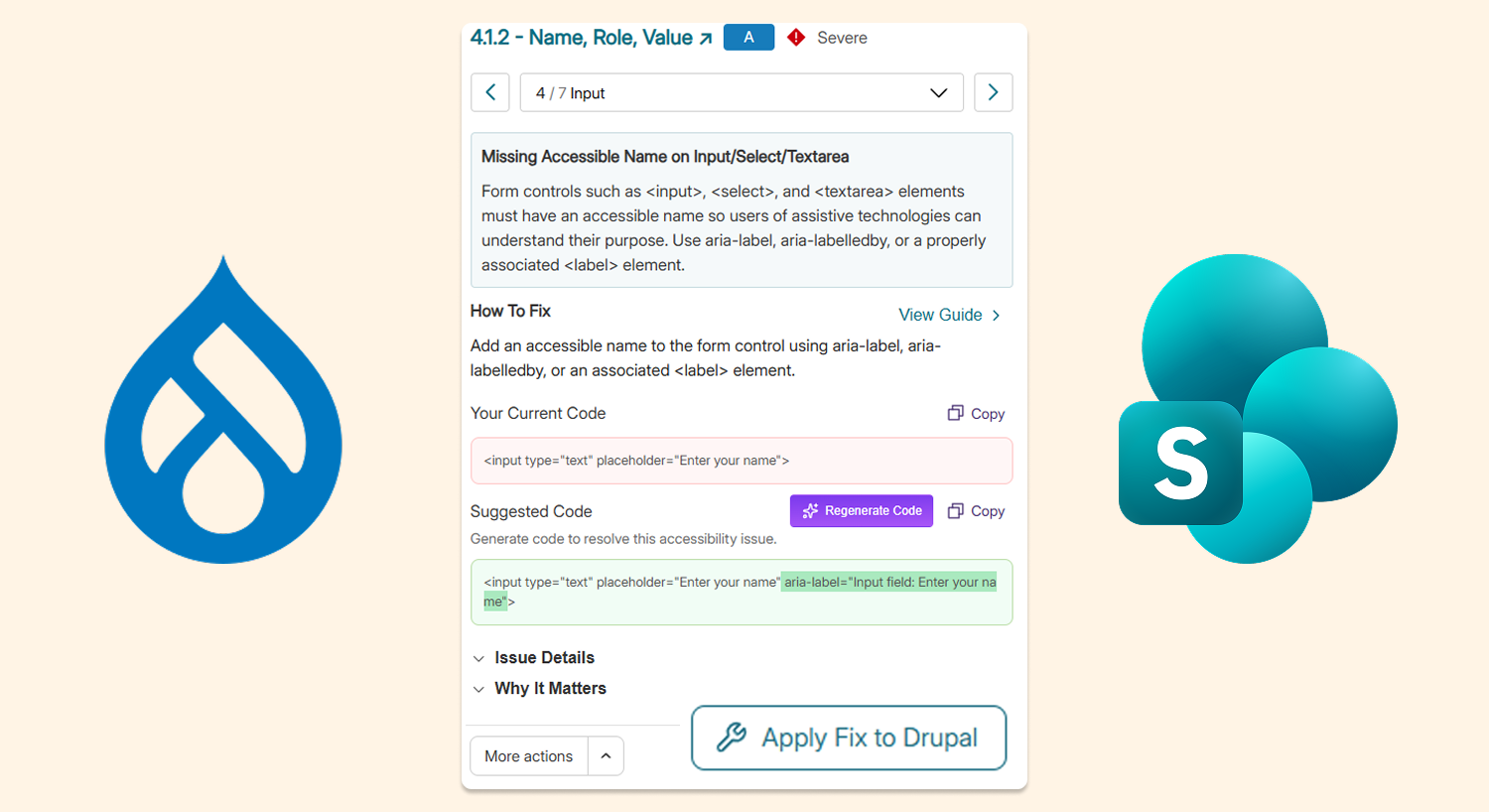The image size is (1489, 812).
Task: Click the SharePoint logo
Action: 1258,409
